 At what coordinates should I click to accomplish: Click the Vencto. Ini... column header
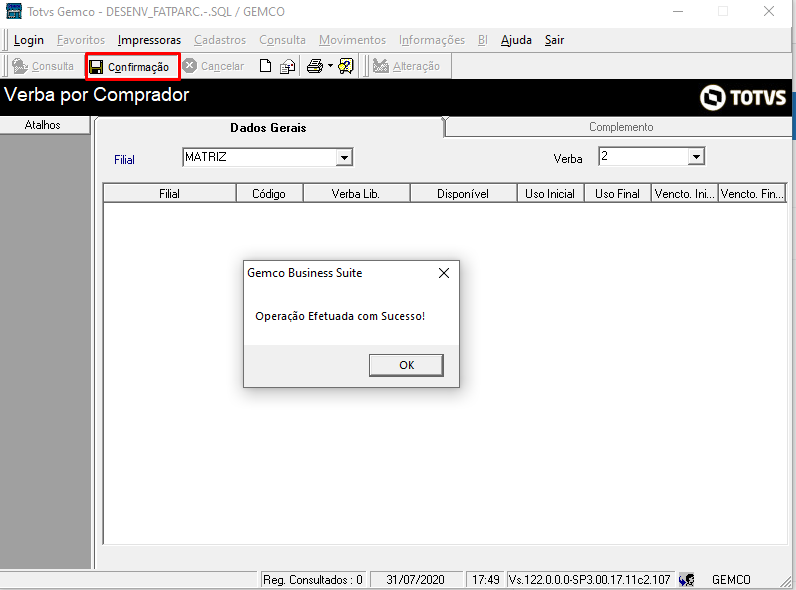[x=684, y=193]
